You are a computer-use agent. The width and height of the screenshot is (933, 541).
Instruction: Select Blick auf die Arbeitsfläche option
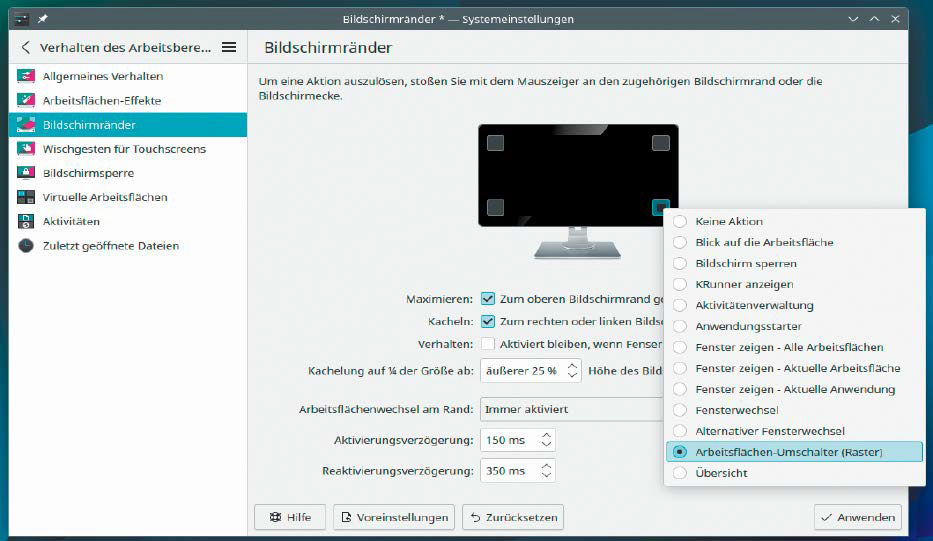[x=794, y=242]
